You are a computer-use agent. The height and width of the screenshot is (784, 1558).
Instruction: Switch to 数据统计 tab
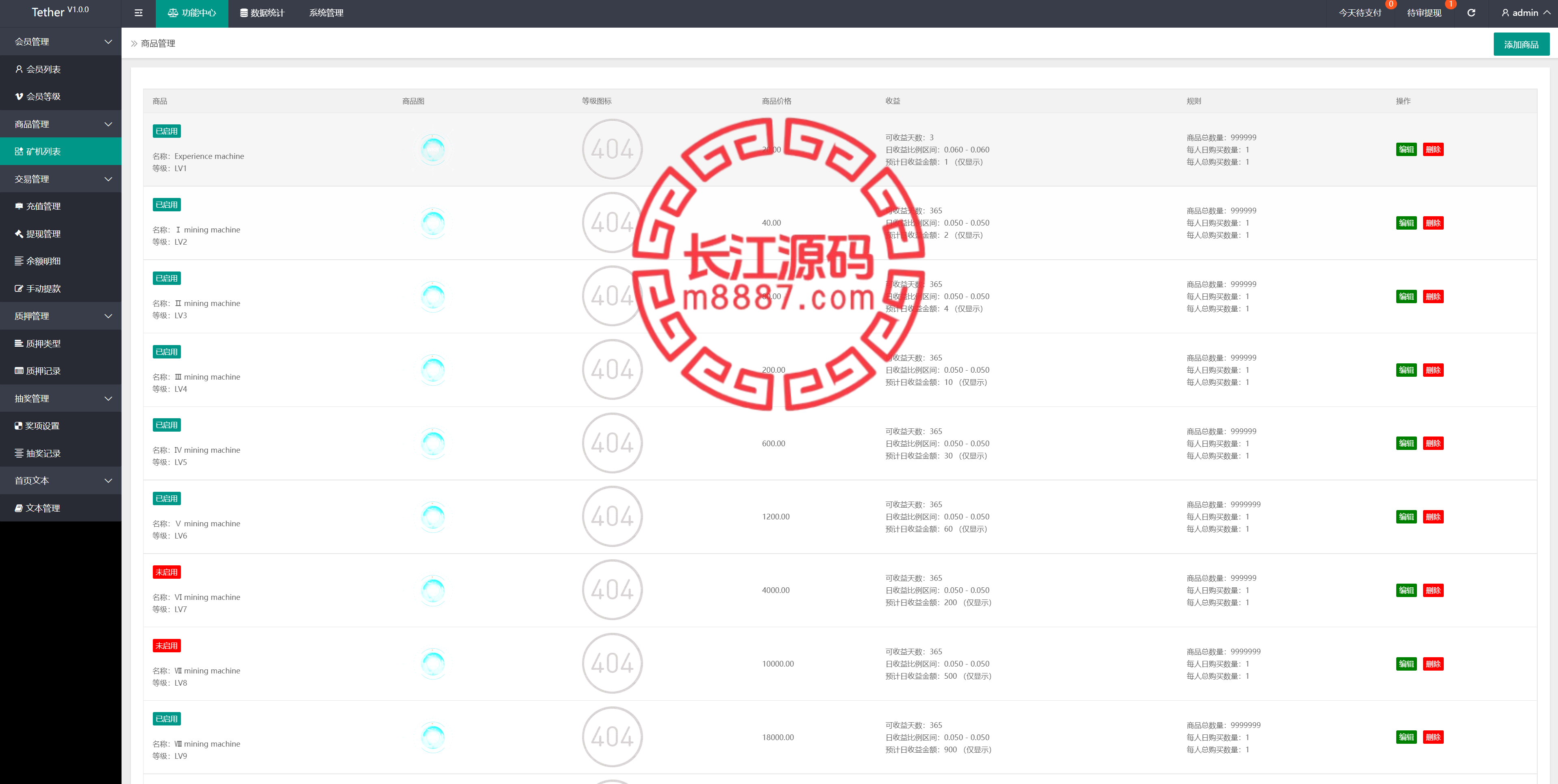(x=262, y=13)
